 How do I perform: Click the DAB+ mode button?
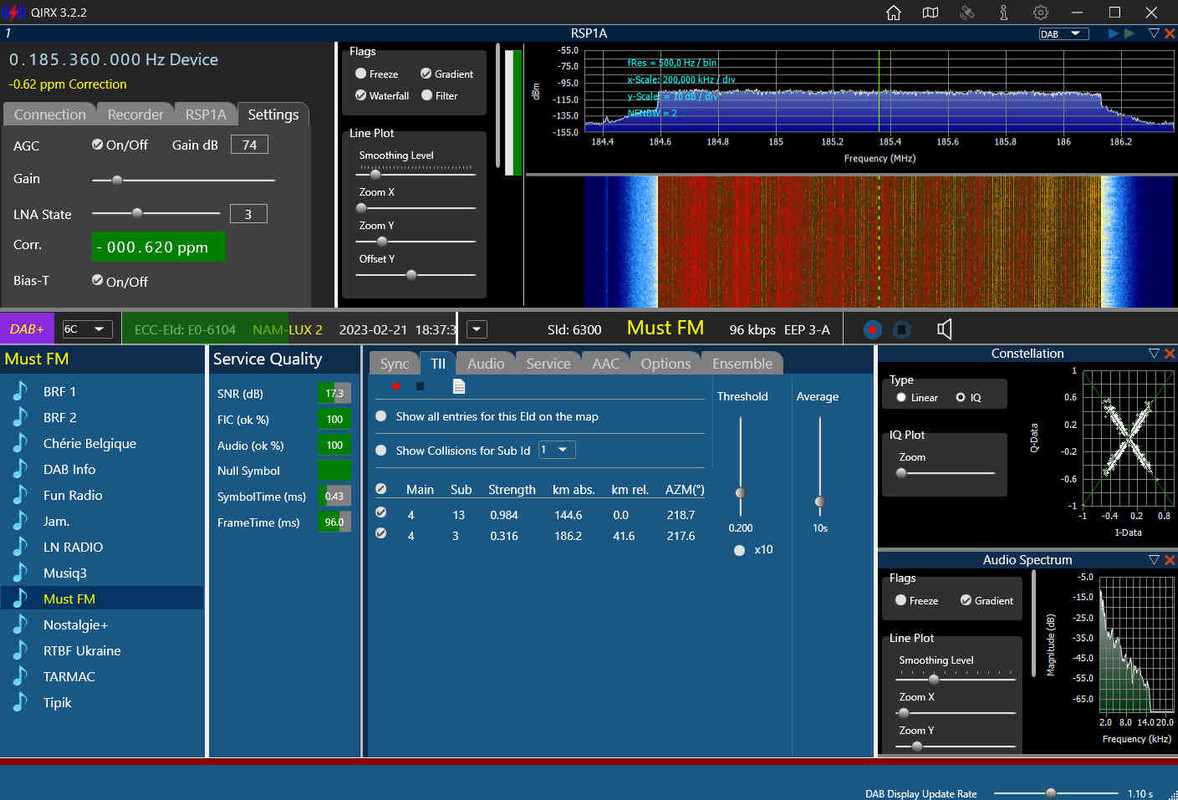pyautogui.click(x=27, y=329)
